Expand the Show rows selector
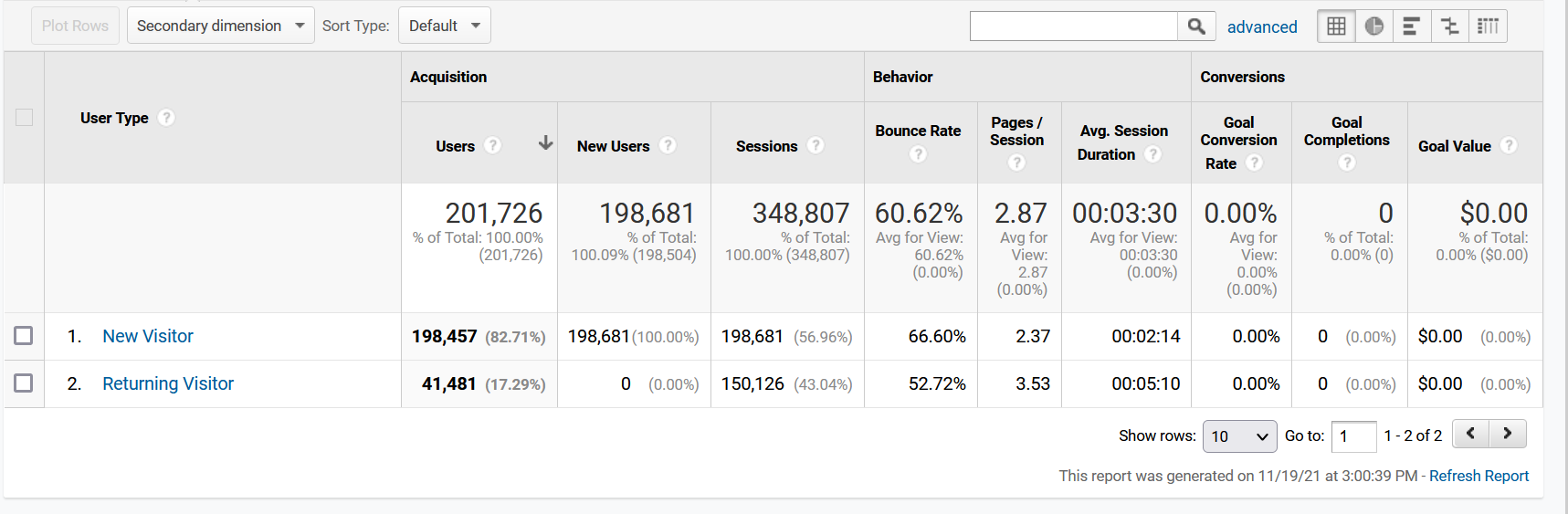Image resolution: width=1568 pixels, height=514 pixels. pos(1240,436)
